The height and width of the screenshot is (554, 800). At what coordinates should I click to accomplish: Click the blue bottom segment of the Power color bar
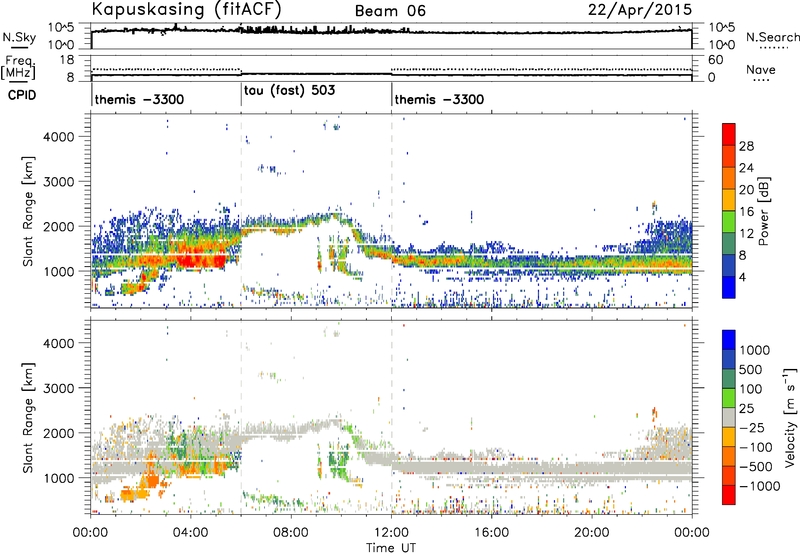click(x=729, y=287)
